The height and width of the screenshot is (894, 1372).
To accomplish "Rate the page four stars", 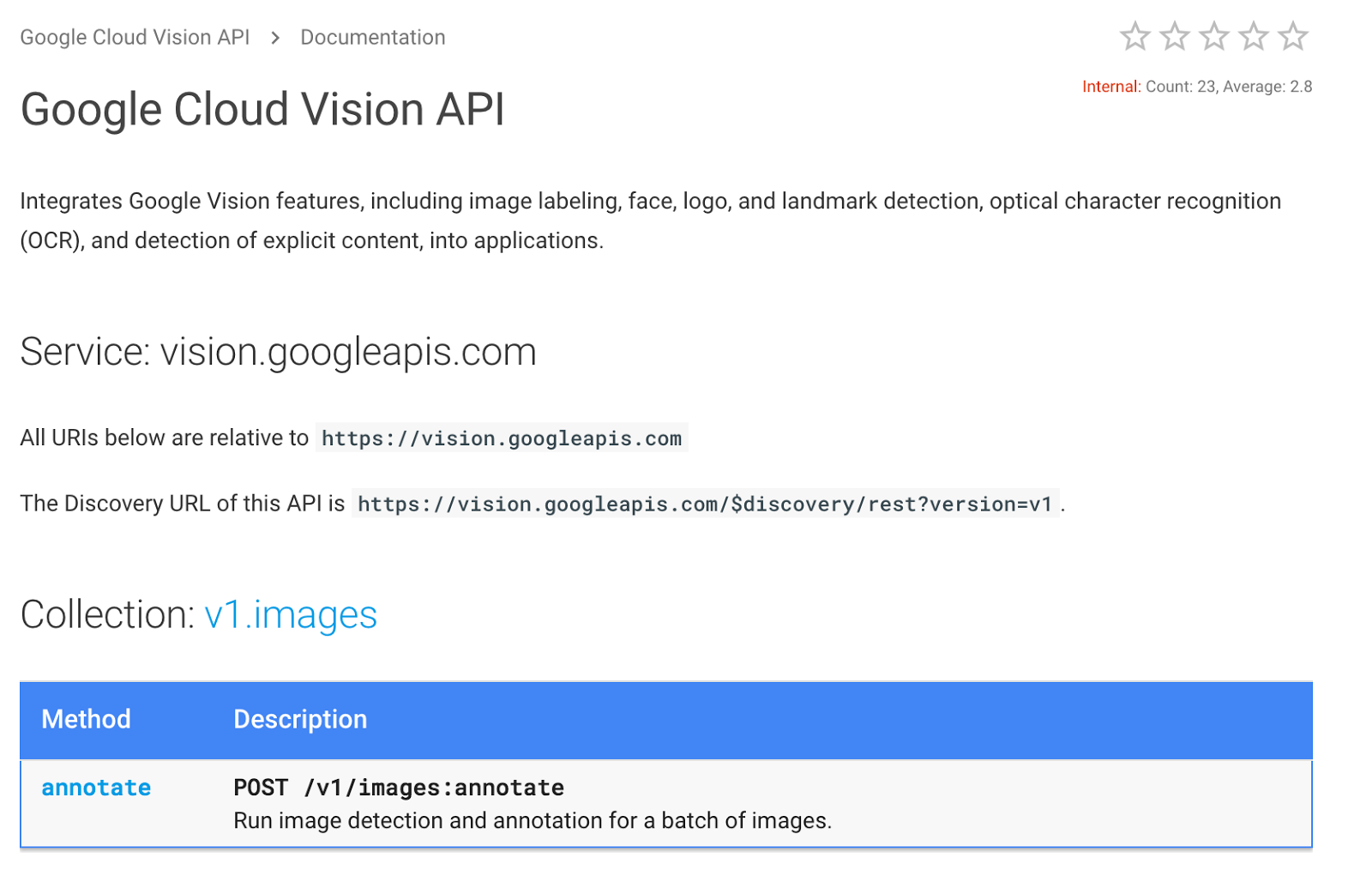I will pyautogui.click(x=1253, y=36).
